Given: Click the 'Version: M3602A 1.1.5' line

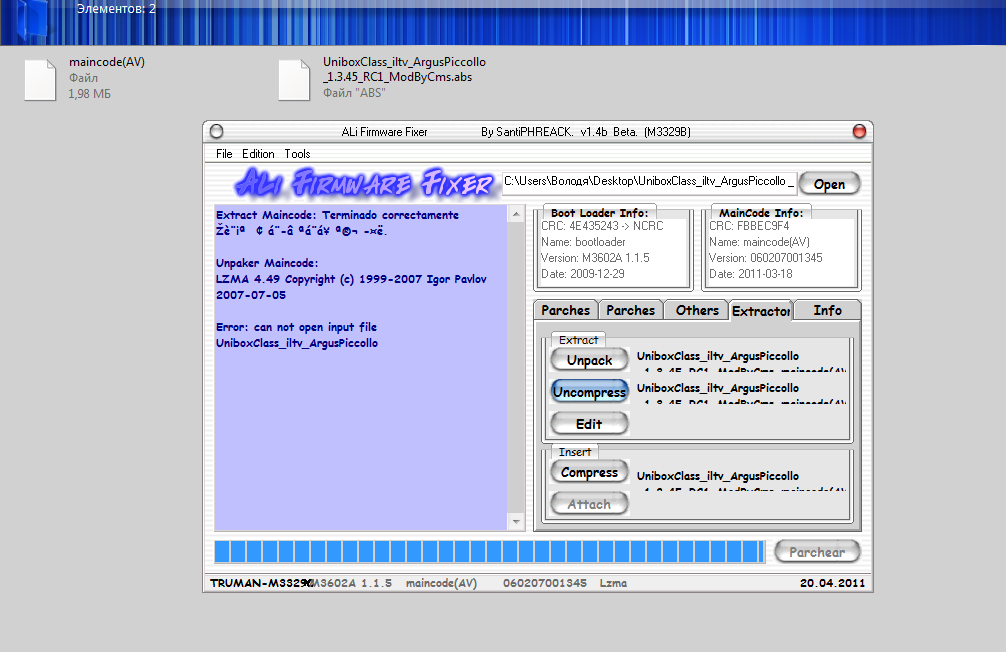Looking at the screenshot, I should pyautogui.click(x=595, y=258).
